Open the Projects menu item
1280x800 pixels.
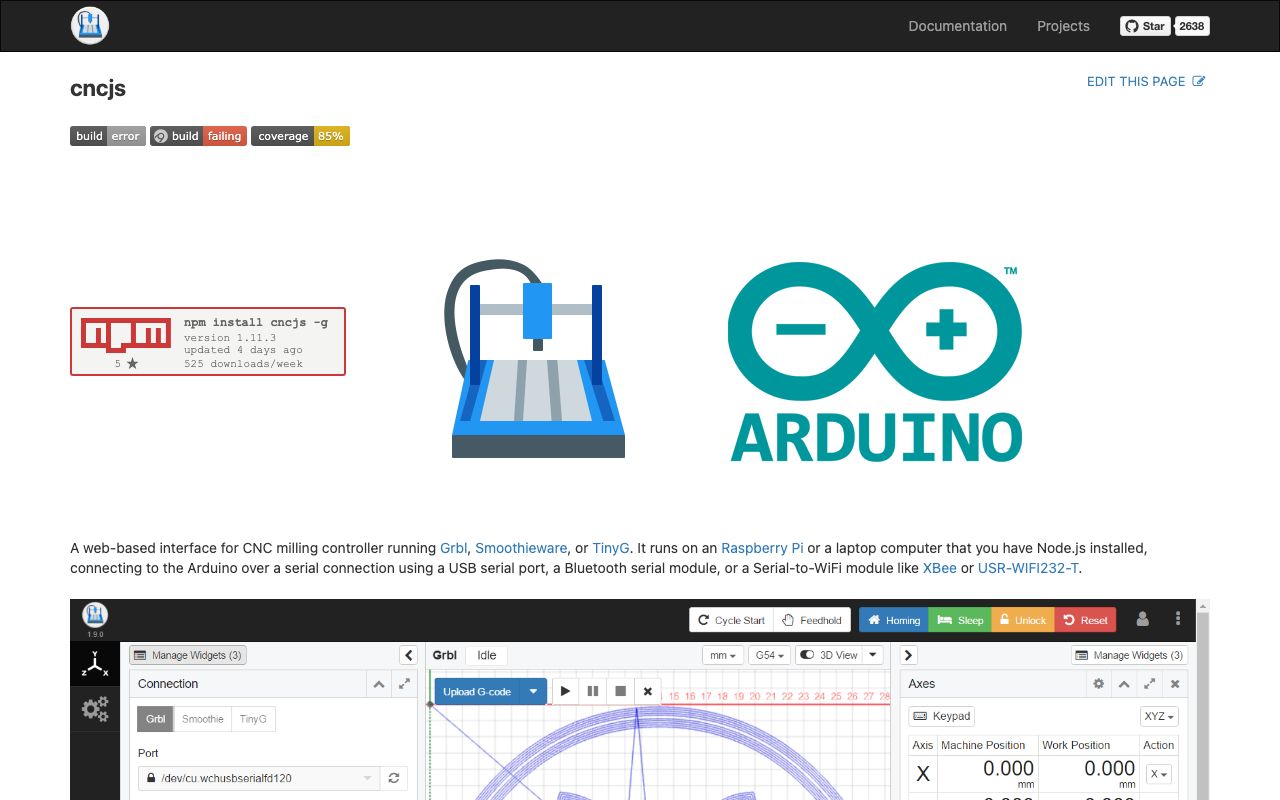click(1063, 26)
